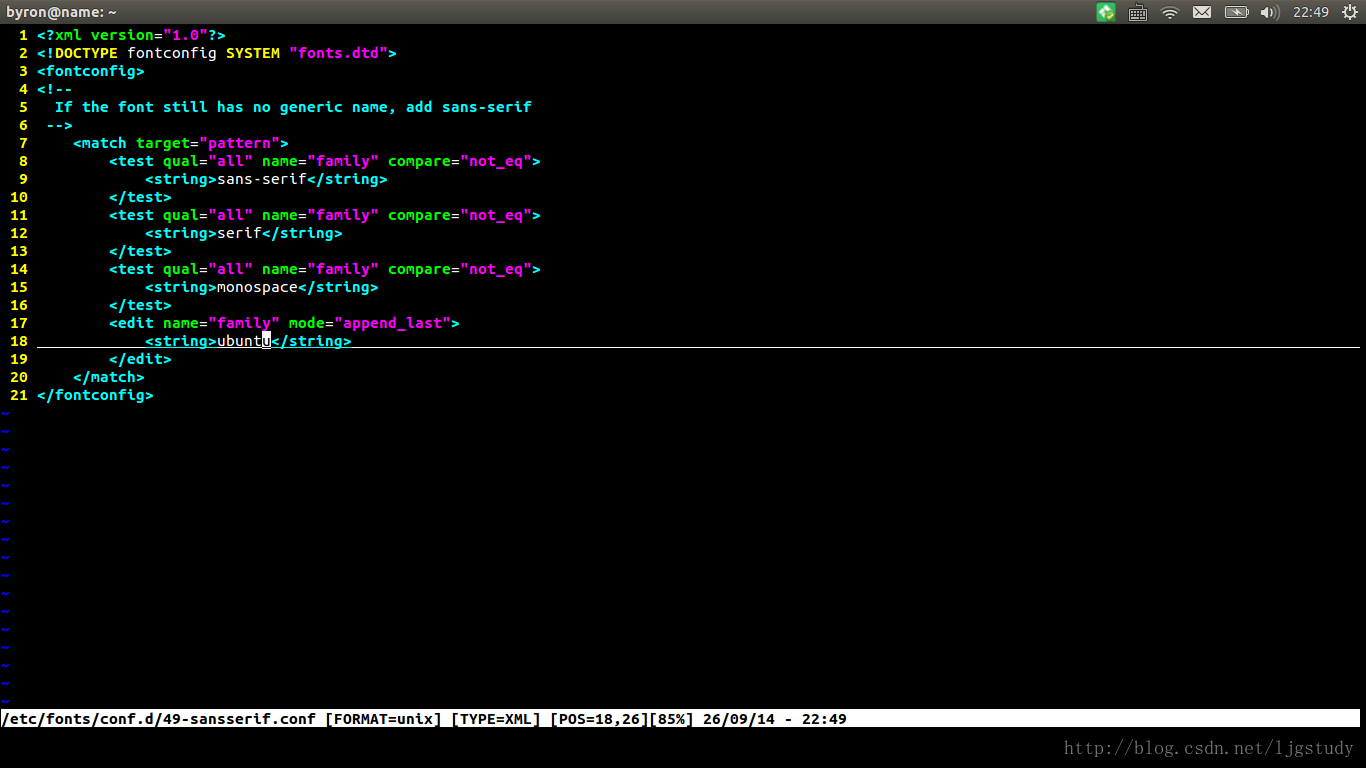This screenshot has width=1366, height=768.
Task: Open the mail messaging indicator
Action: 1201,12
